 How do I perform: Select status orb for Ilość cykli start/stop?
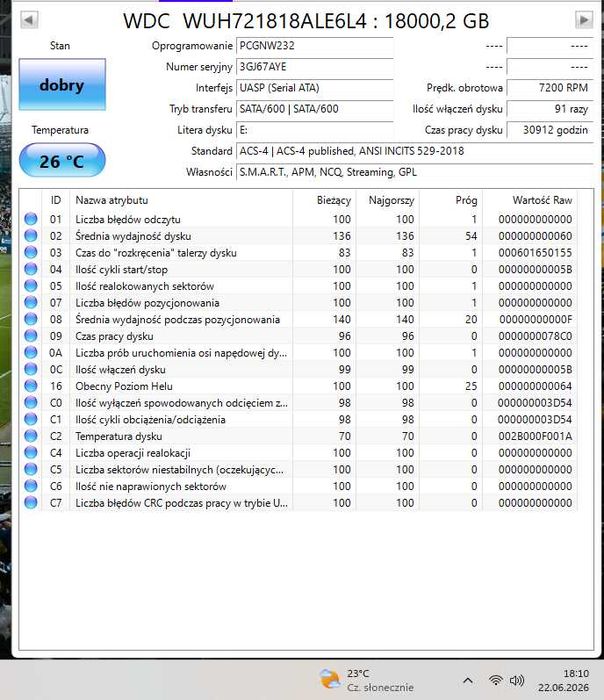[31, 269]
